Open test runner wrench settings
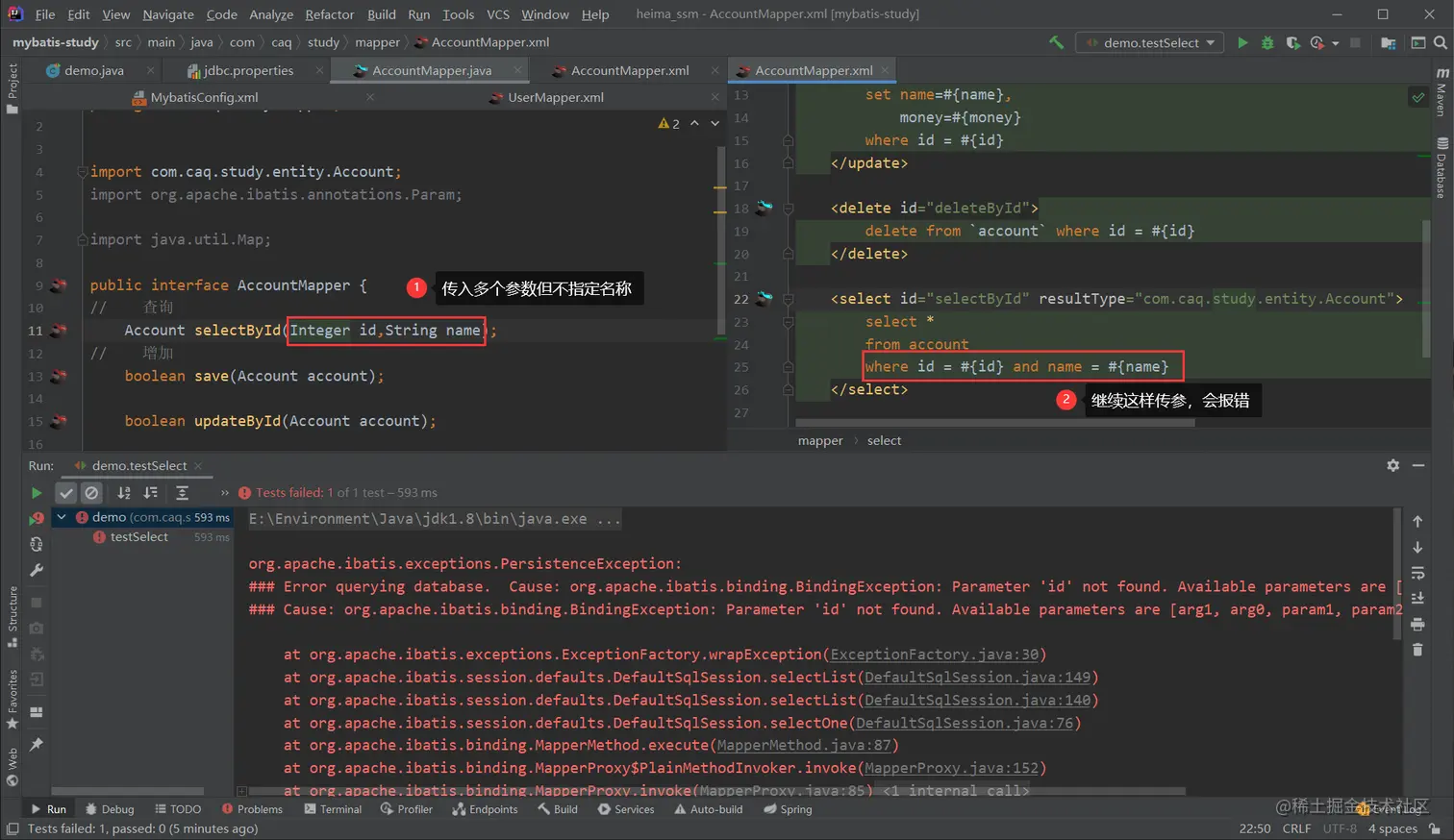This screenshot has height=840, width=1454. [x=37, y=570]
